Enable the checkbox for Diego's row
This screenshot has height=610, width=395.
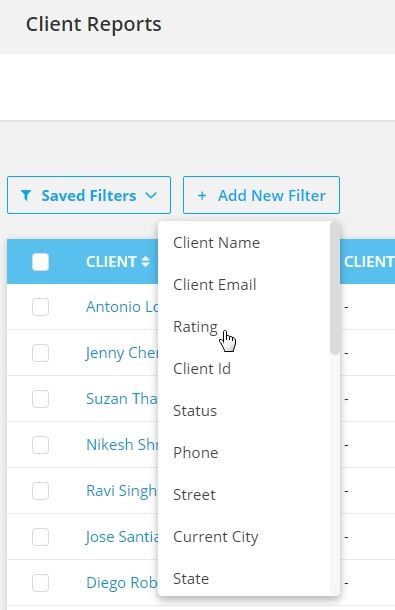(40, 583)
